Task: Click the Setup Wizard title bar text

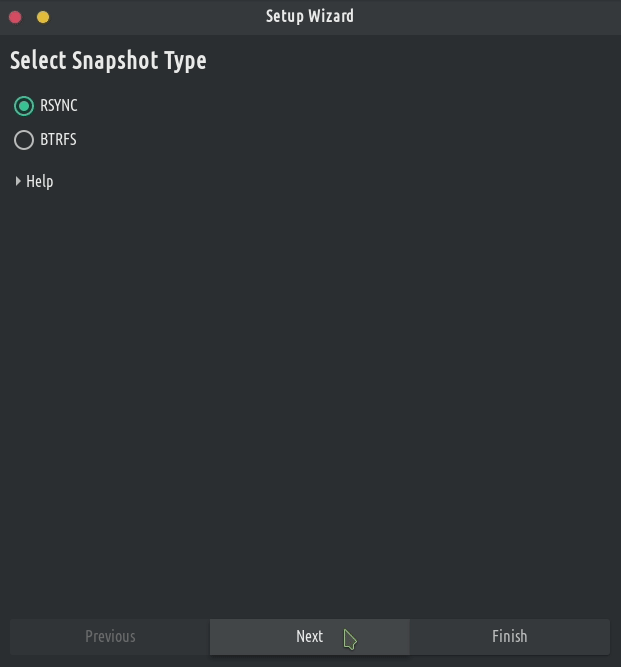Action: 310,16
